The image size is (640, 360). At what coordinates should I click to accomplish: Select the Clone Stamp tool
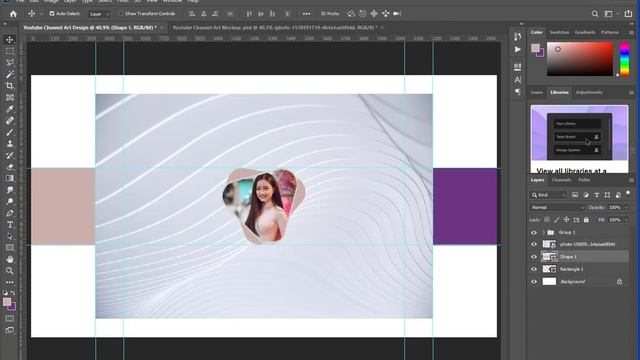(x=10, y=143)
